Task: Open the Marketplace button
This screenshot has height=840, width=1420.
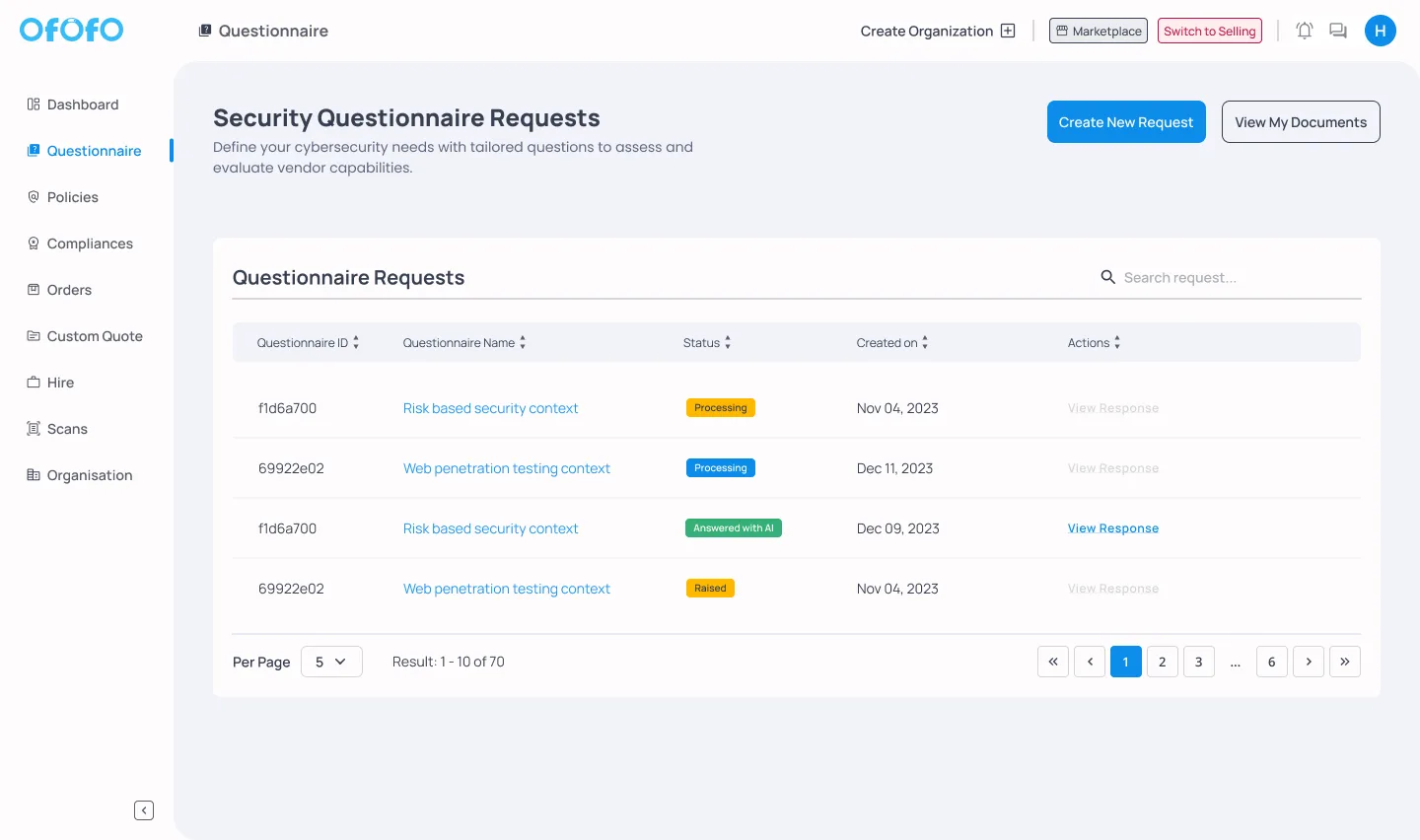Action: coord(1099,31)
